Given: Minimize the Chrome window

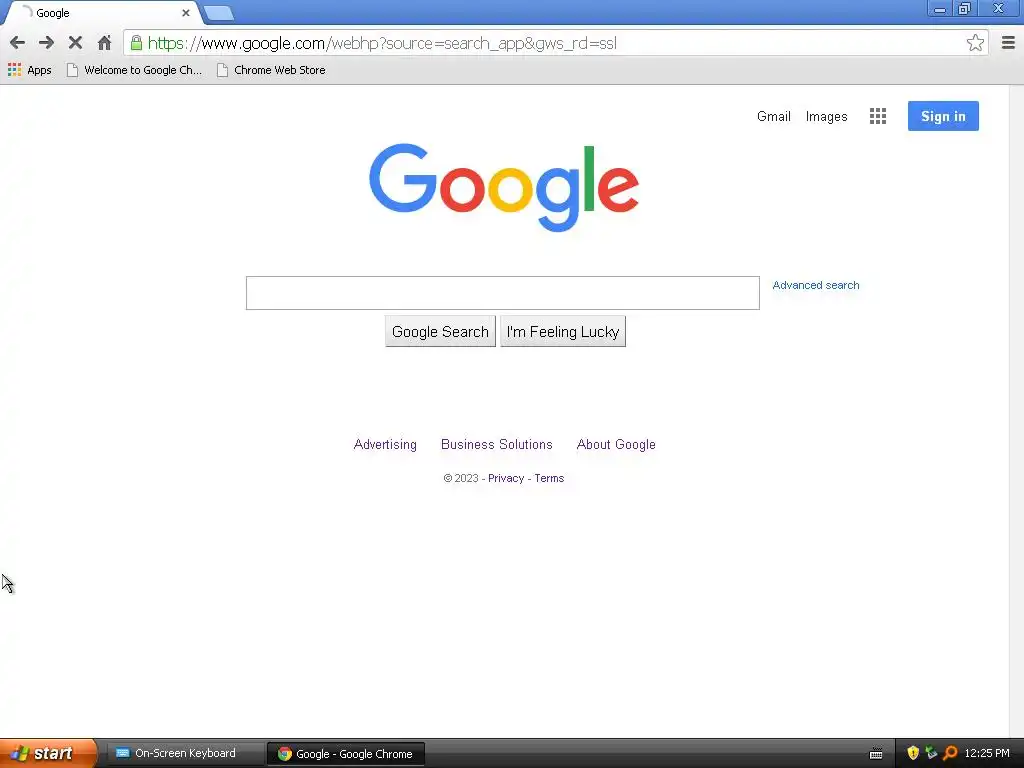Looking at the screenshot, I should click(940, 9).
